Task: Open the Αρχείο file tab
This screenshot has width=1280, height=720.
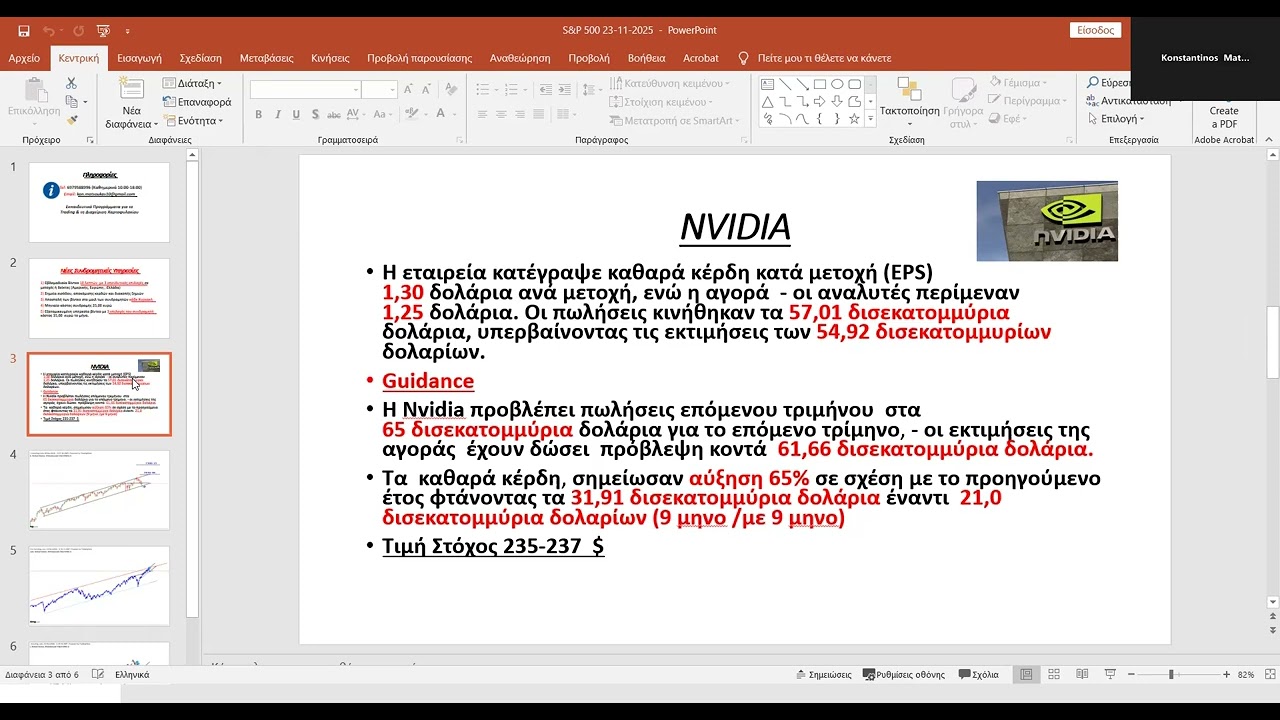Action: [24, 58]
